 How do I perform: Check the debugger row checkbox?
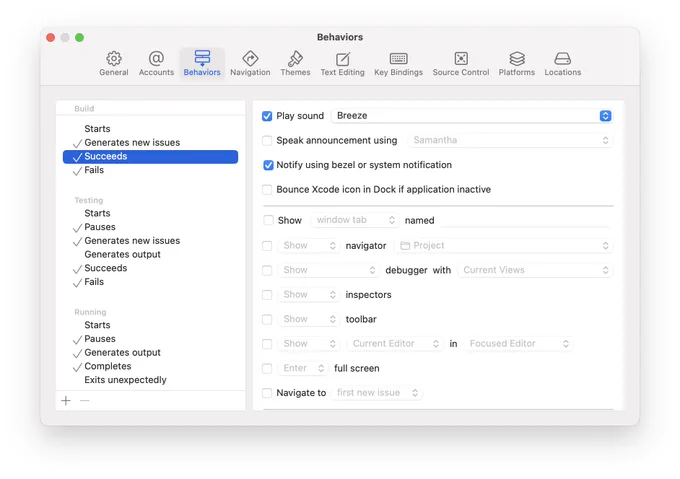point(267,270)
